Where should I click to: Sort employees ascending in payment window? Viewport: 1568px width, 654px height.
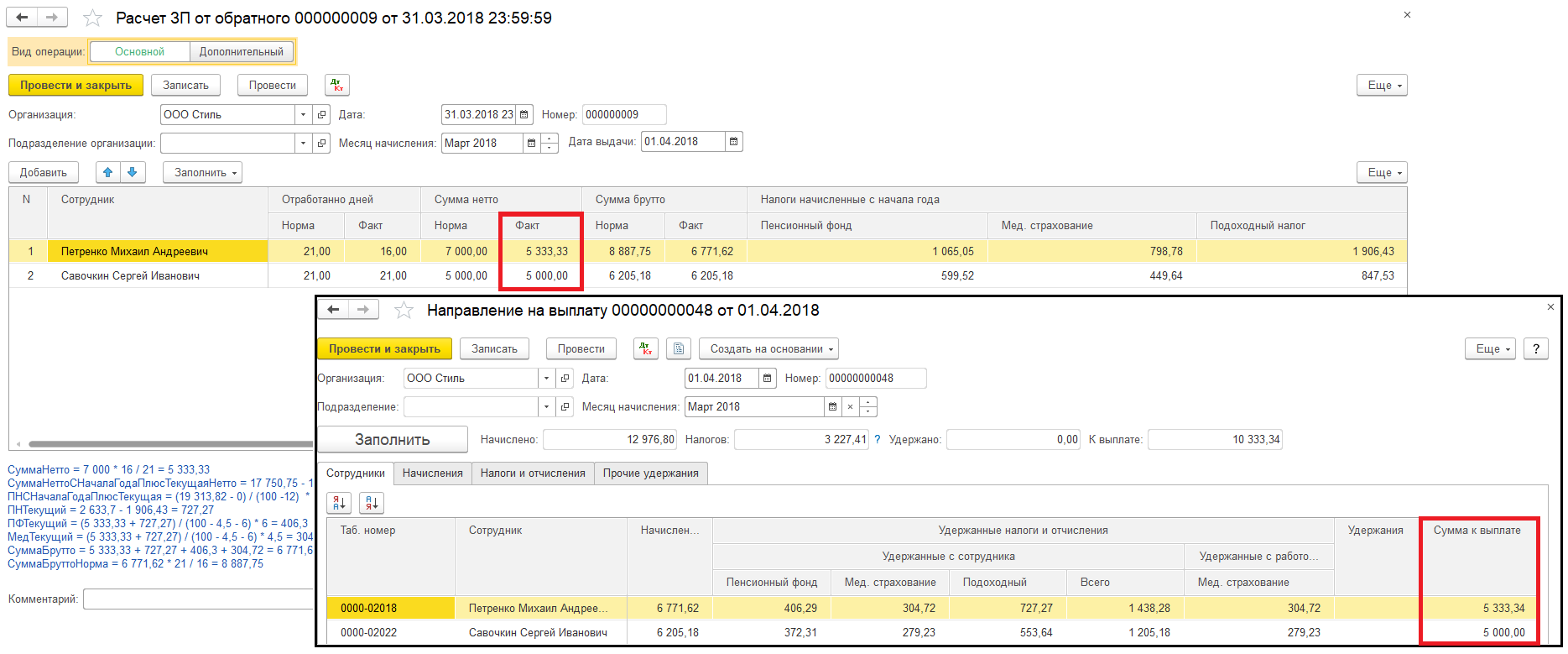(x=339, y=503)
